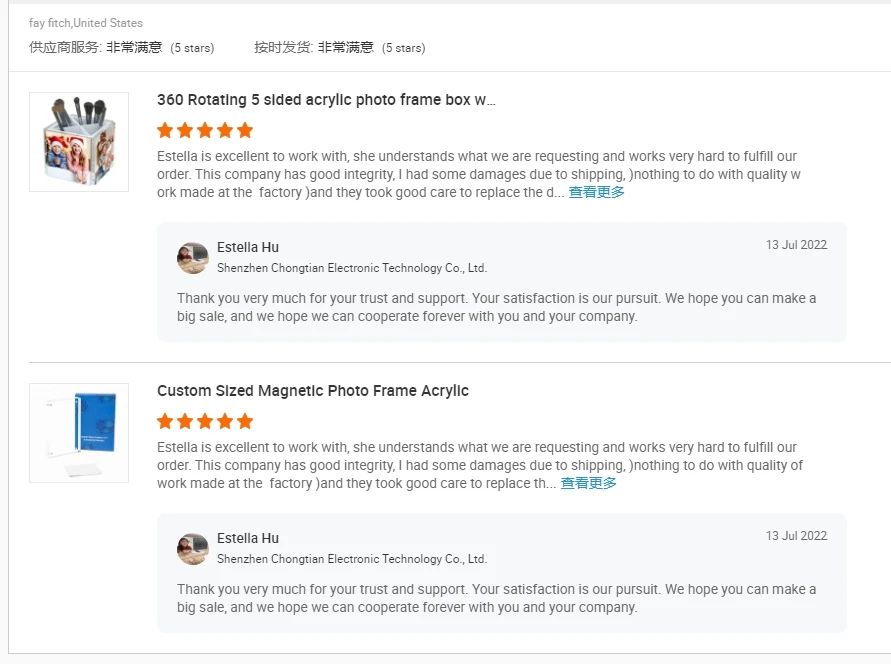Click the 按时发货 on-time shipment rating
Viewport: 891px width, 664px height.
(x=340, y=47)
